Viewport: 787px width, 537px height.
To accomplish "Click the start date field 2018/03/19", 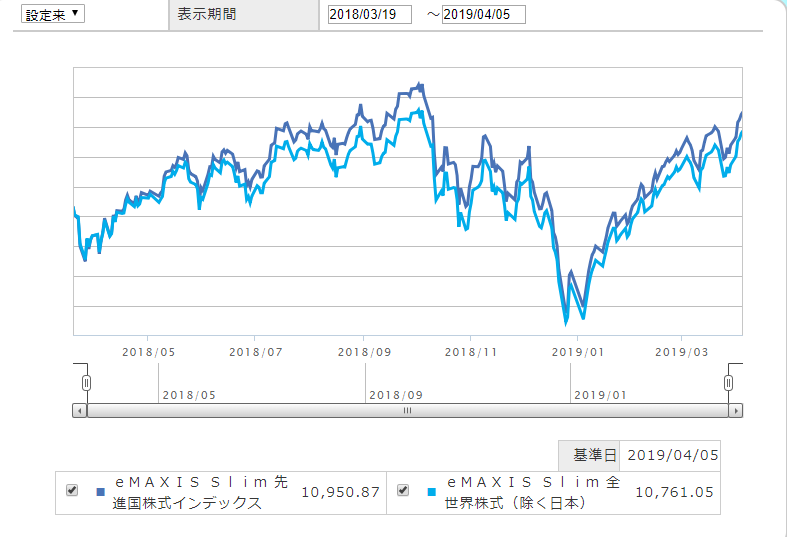I will pyautogui.click(x=369, y=15).
